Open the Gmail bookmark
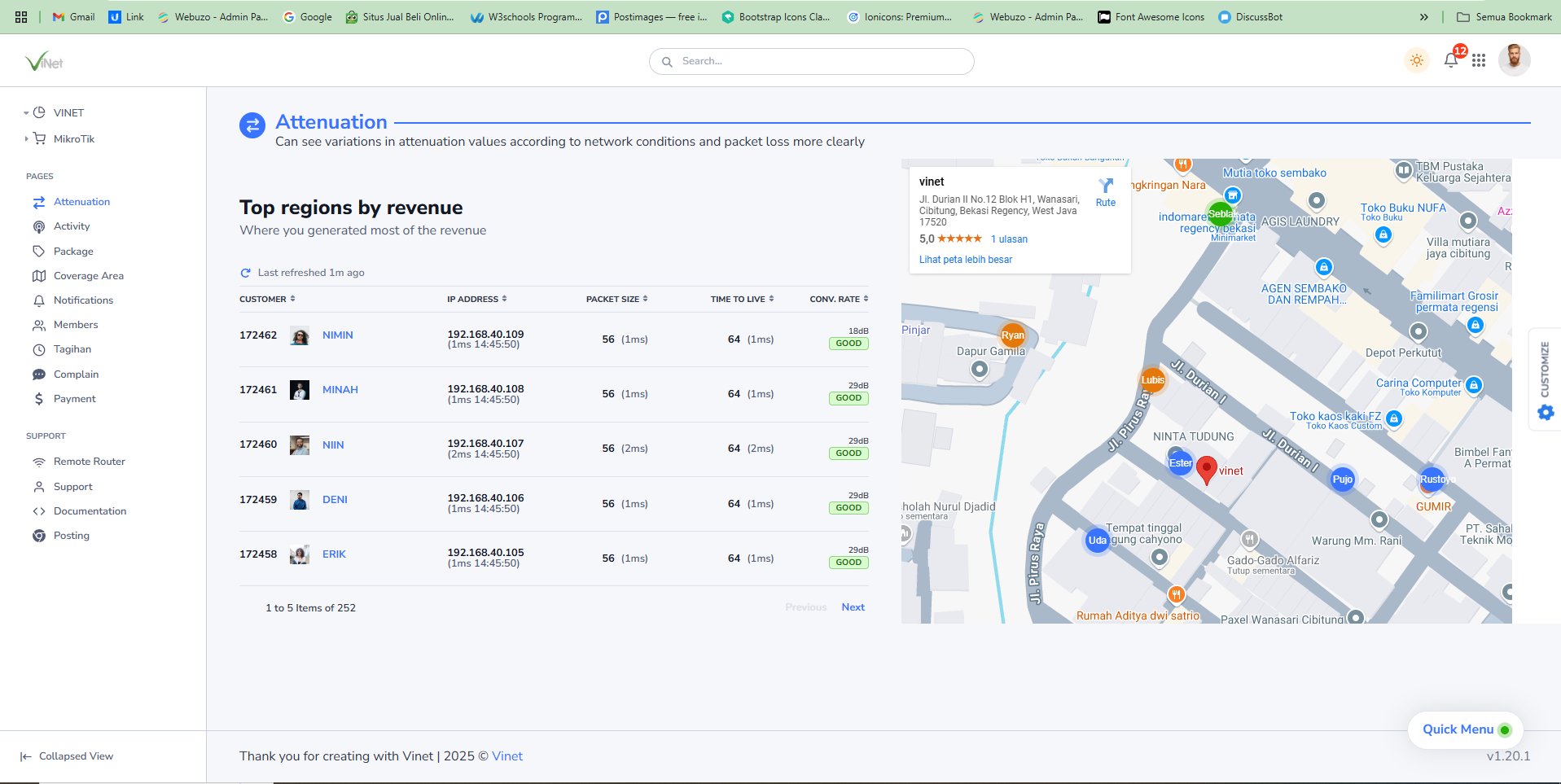This screenshot has height=784, width=1561. pos(73,16)
